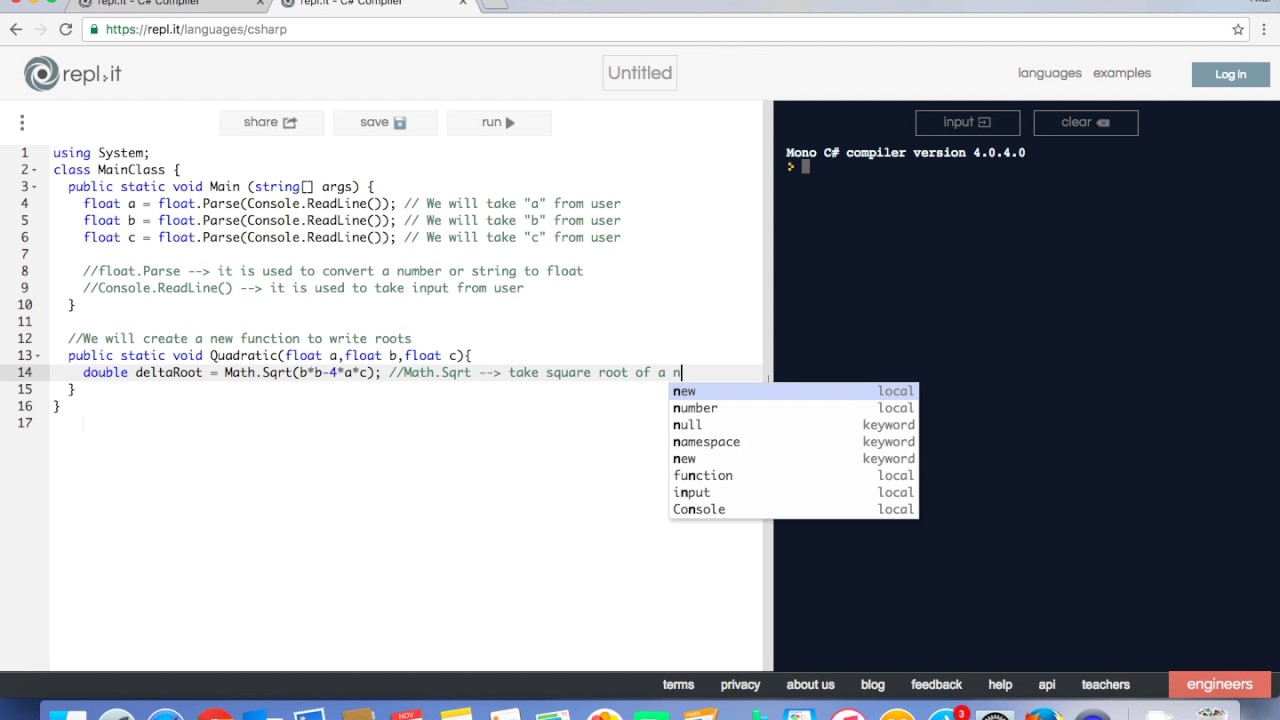Click the Quadratic function comment on line 12
1280x720 pixels.
click(x=239, y=339)
